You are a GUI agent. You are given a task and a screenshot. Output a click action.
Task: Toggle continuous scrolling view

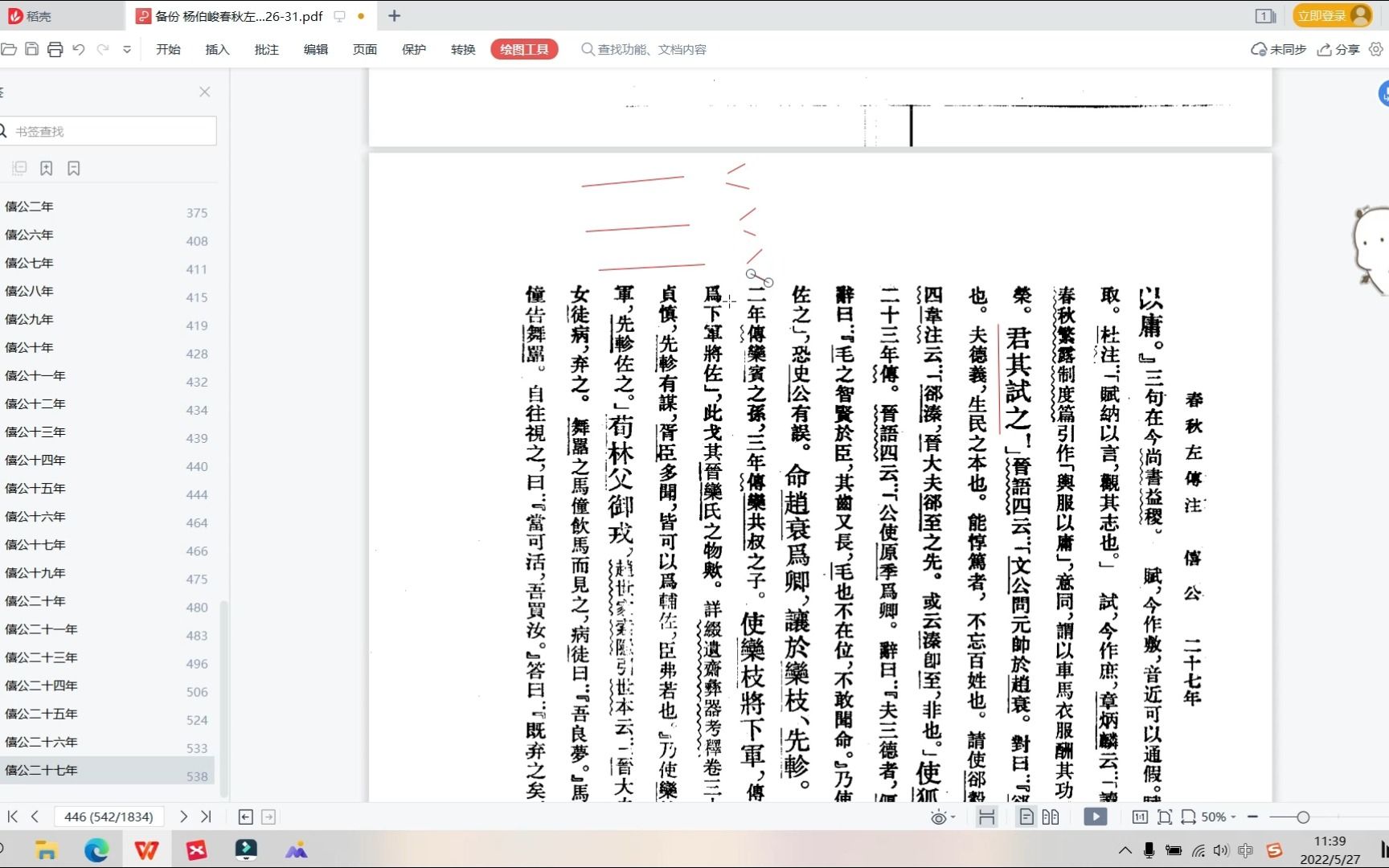[x=986, y=817]
